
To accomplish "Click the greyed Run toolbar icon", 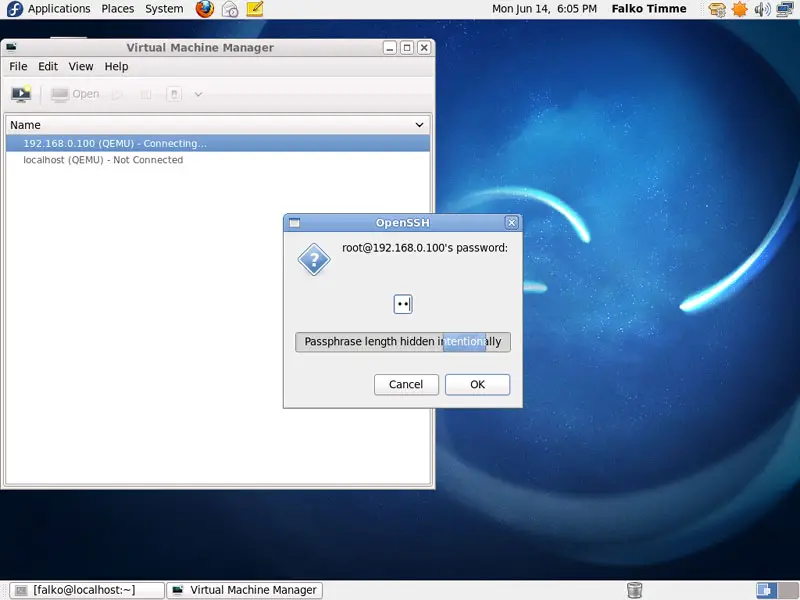I will click(x=117, y=94).
